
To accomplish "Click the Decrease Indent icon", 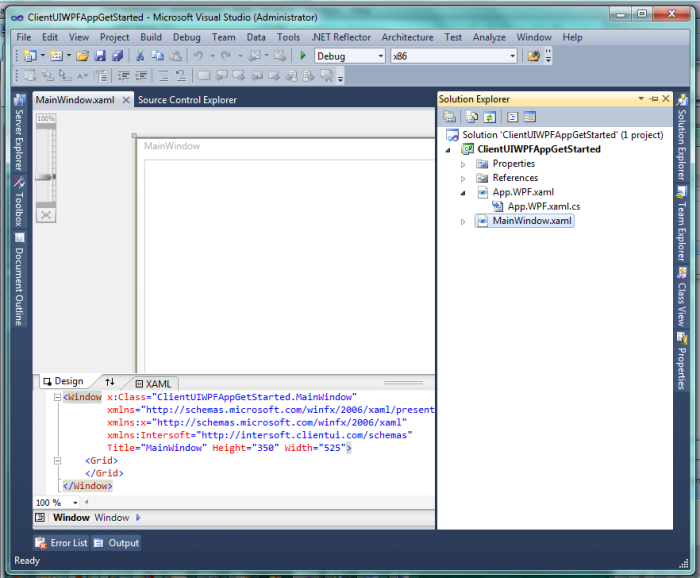I will (x=123, y=76).
